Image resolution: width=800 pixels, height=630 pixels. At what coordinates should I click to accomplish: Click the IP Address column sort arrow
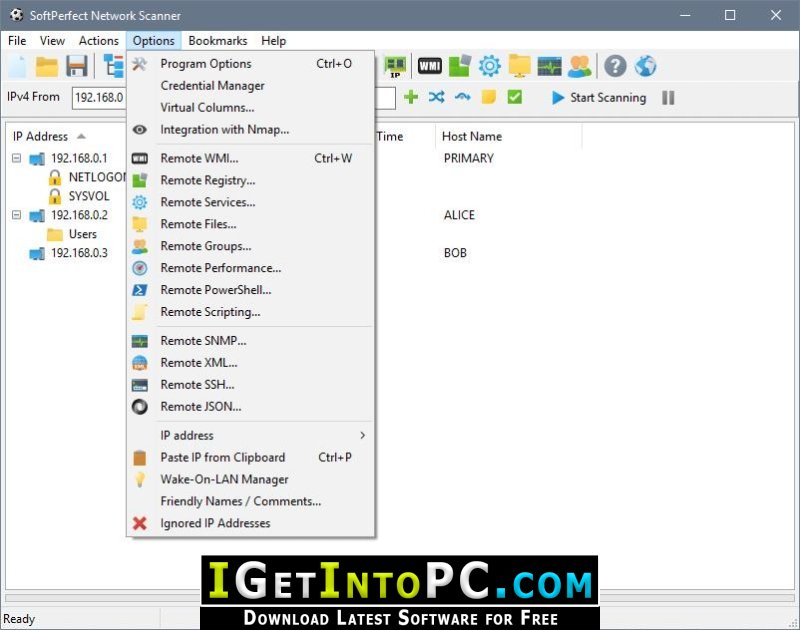click(x=81, y=136)
